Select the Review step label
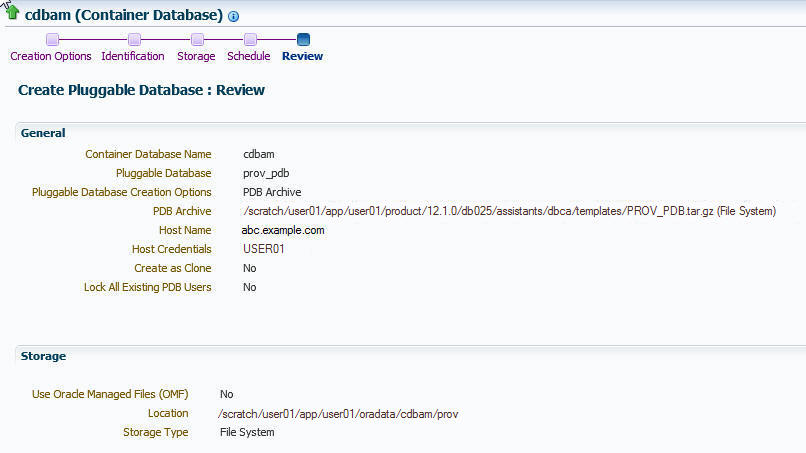The height and width of the screenshot is (453, 806). click(x=302, y=56)
